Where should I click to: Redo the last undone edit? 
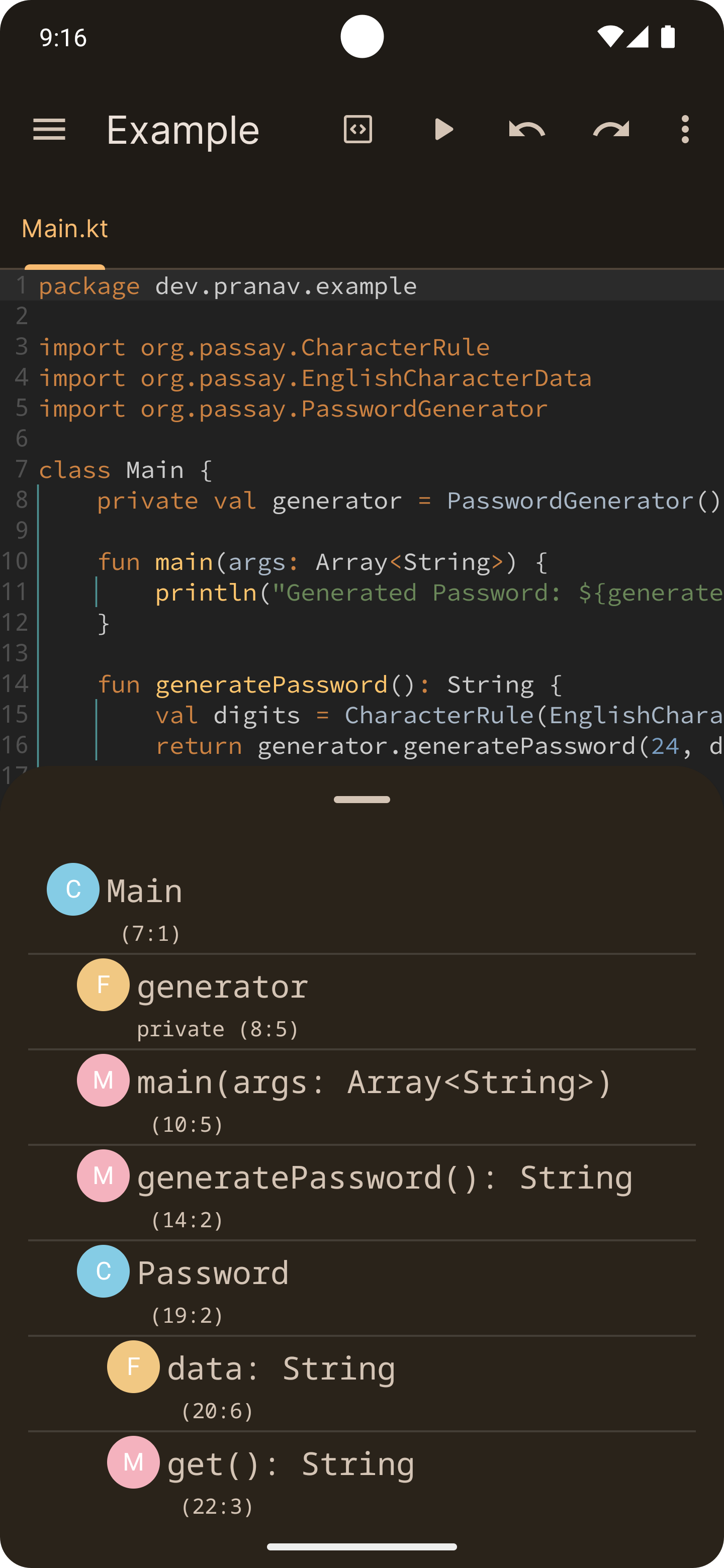pos(611,130)
